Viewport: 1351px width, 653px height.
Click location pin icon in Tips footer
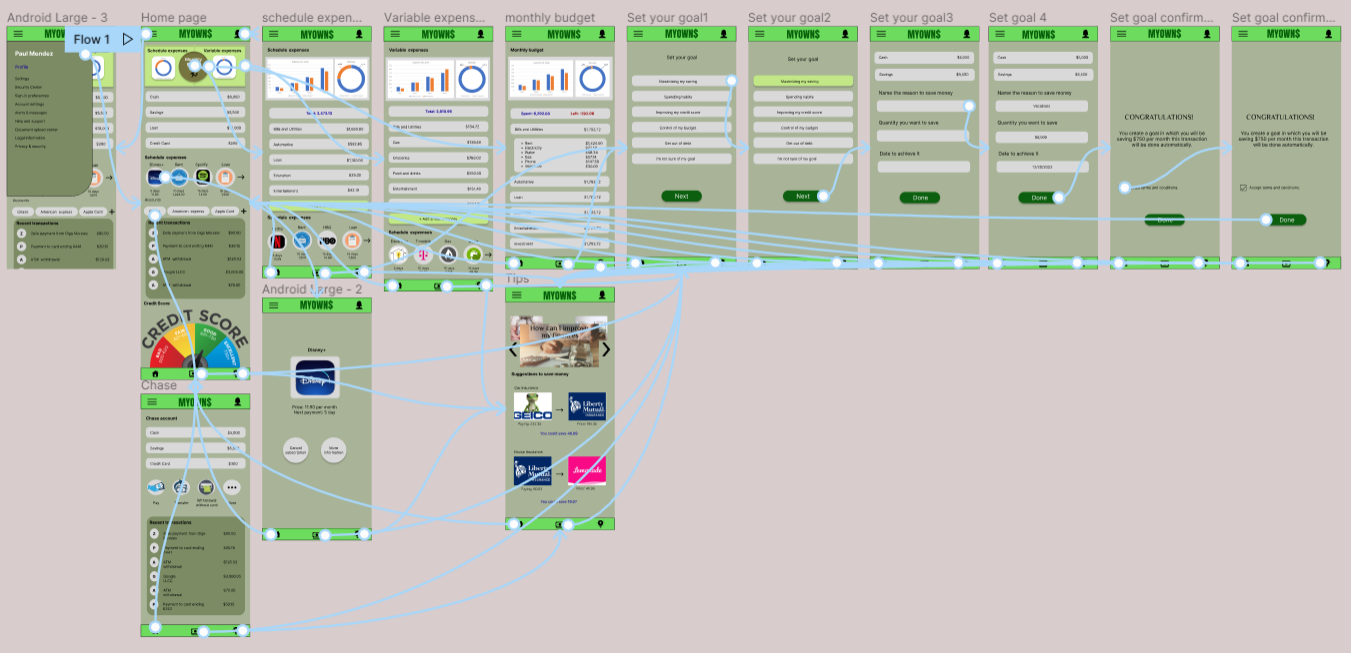coord(600,524)
